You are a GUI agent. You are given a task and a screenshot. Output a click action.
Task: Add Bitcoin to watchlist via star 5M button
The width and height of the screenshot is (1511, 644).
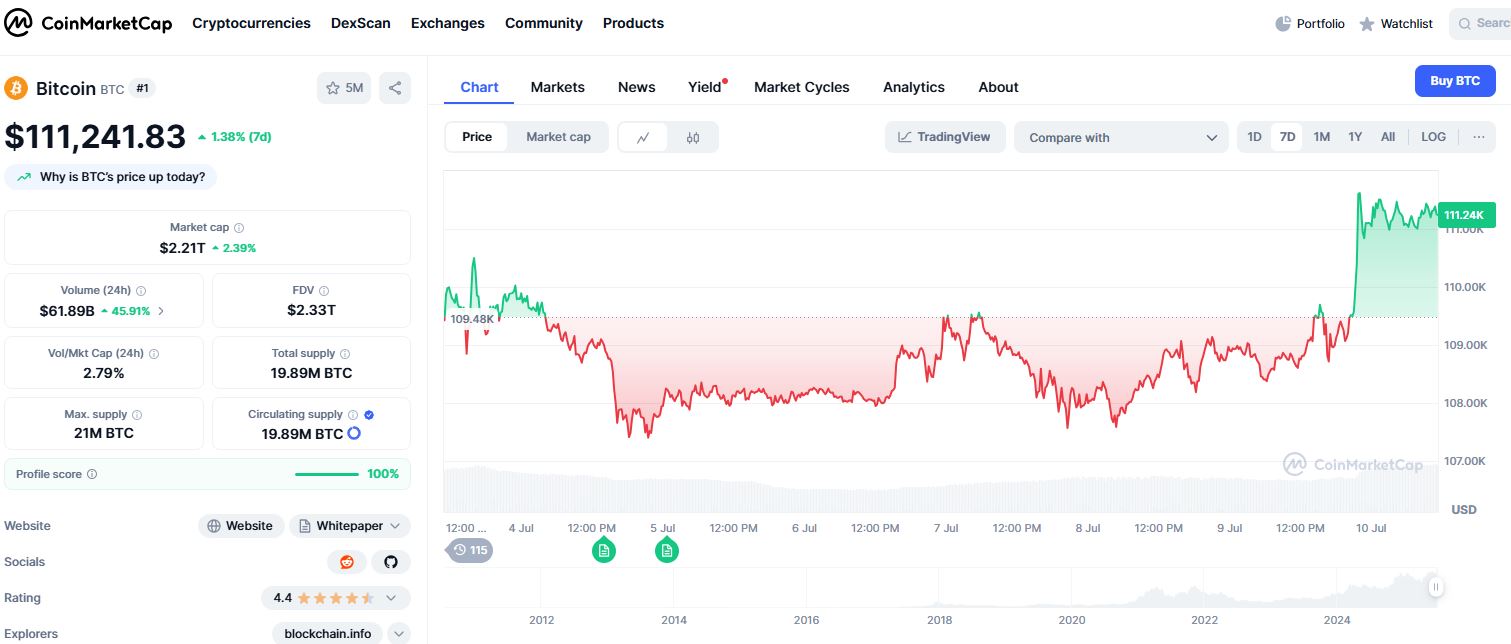coord(344,88)
